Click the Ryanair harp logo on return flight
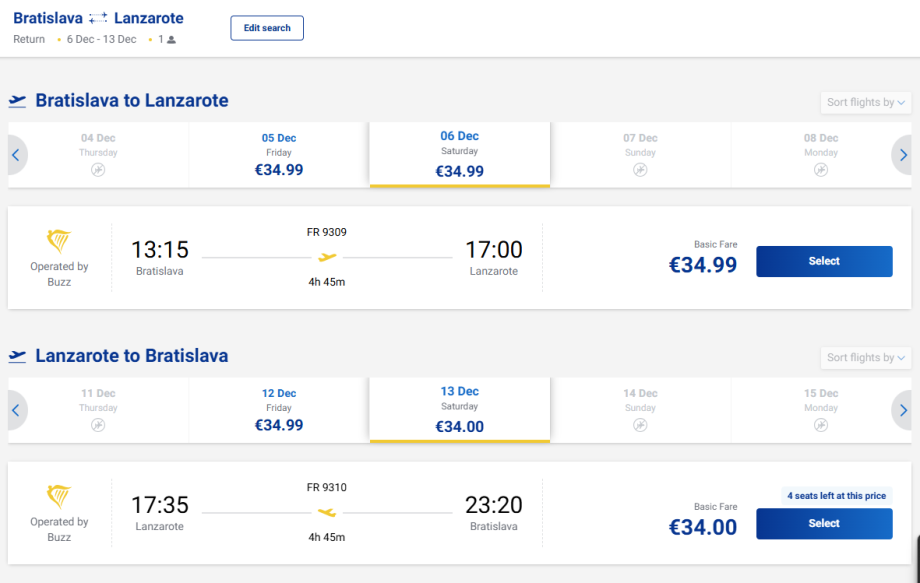Screen dimensions: 920x583 pyautogui.click(x=59, y=497)
